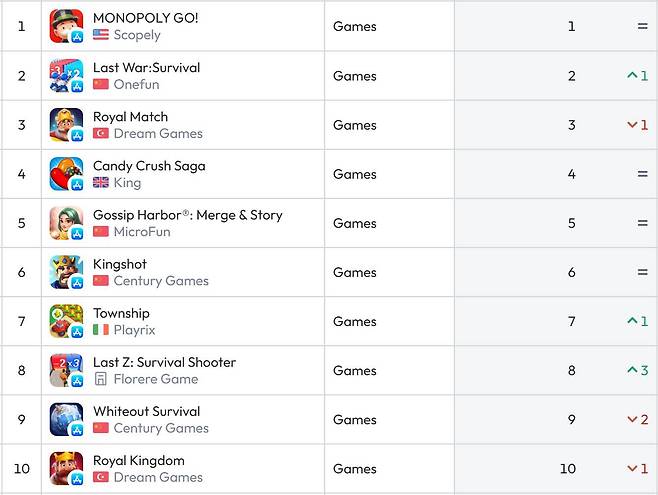
Task: Click the Candy Crush Saga app icon
Action: [66, 174]
